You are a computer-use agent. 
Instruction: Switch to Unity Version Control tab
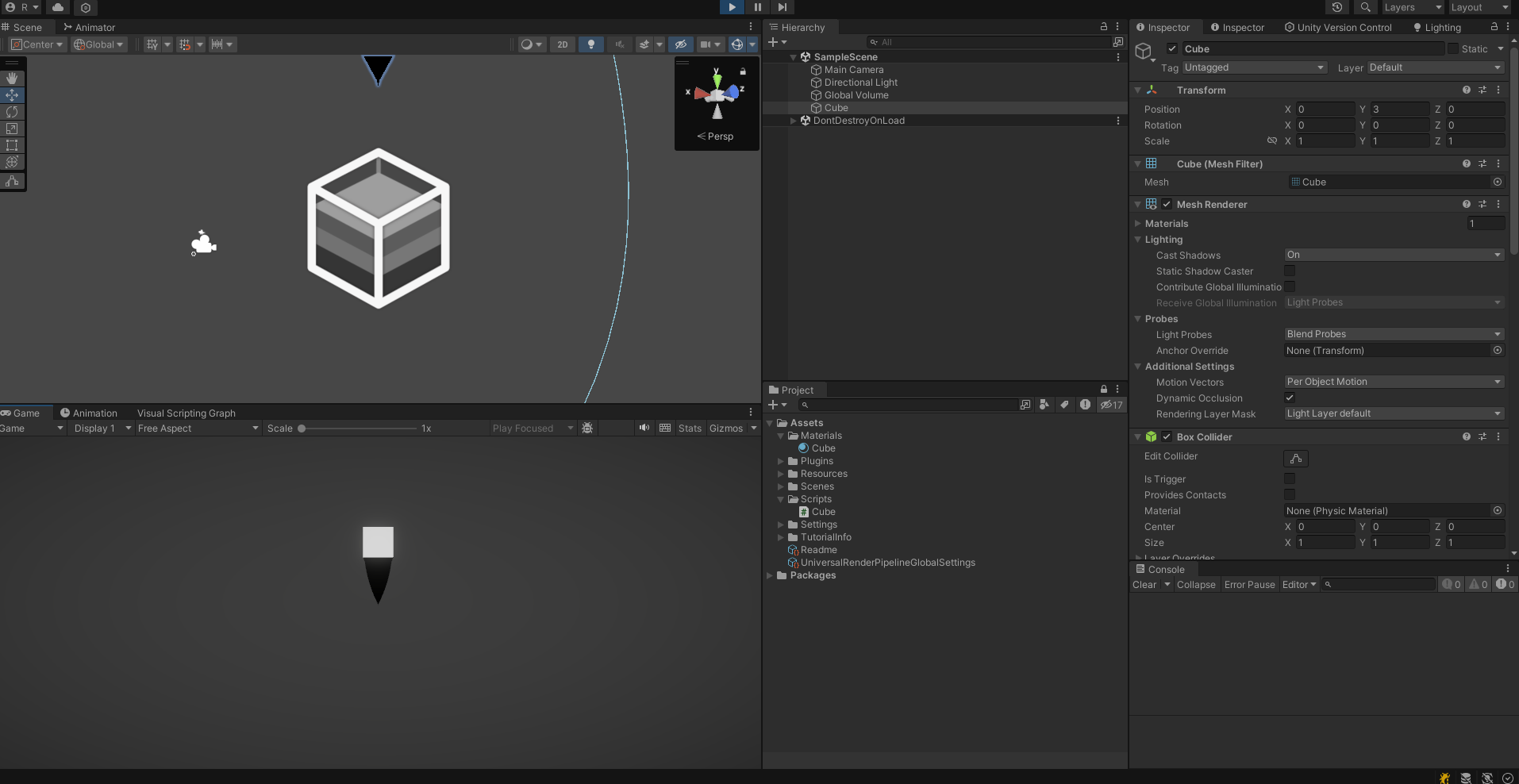tap(1338, 27)
